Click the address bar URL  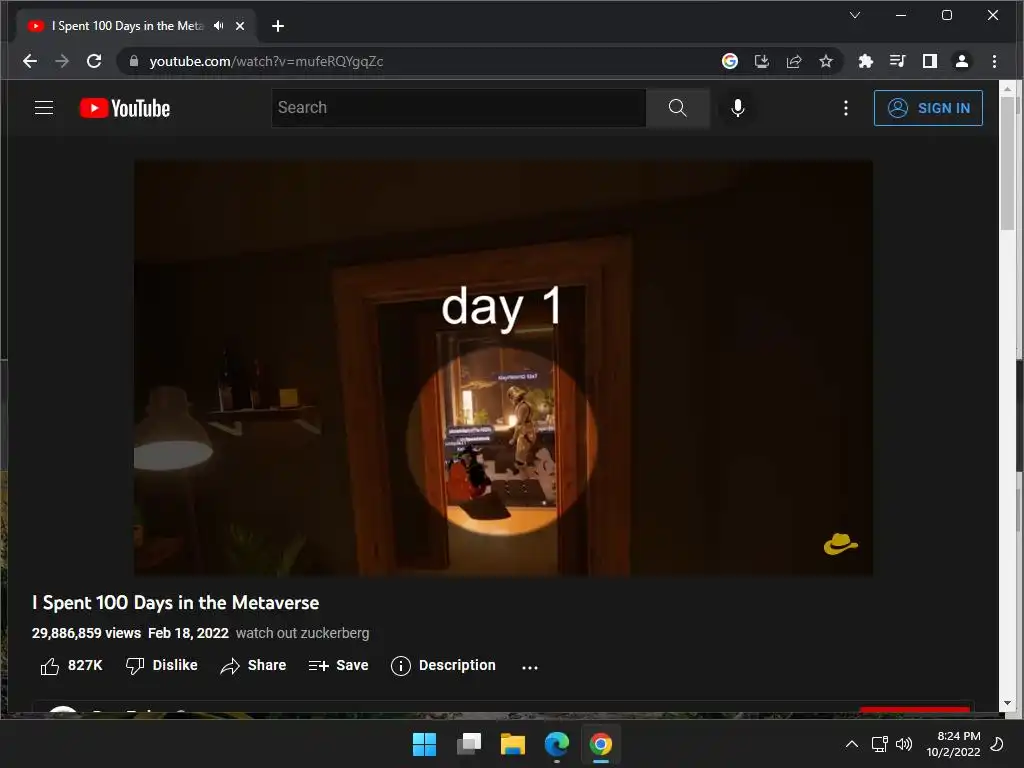pyautogui.click(x=266, y=61)
